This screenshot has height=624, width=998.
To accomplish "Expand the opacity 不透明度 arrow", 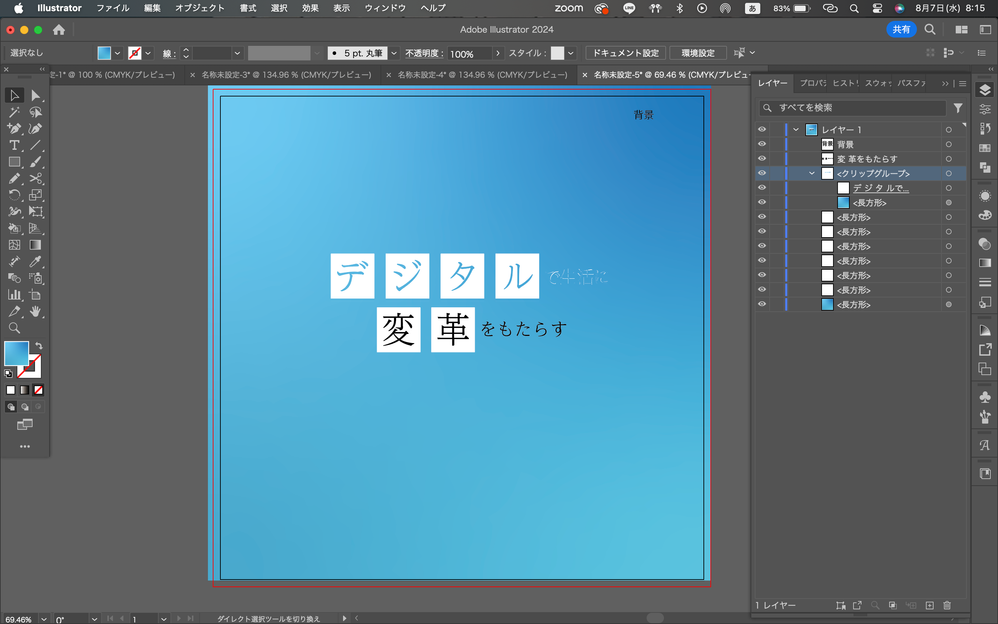I will pyautogui.click(x=498, y=53).
